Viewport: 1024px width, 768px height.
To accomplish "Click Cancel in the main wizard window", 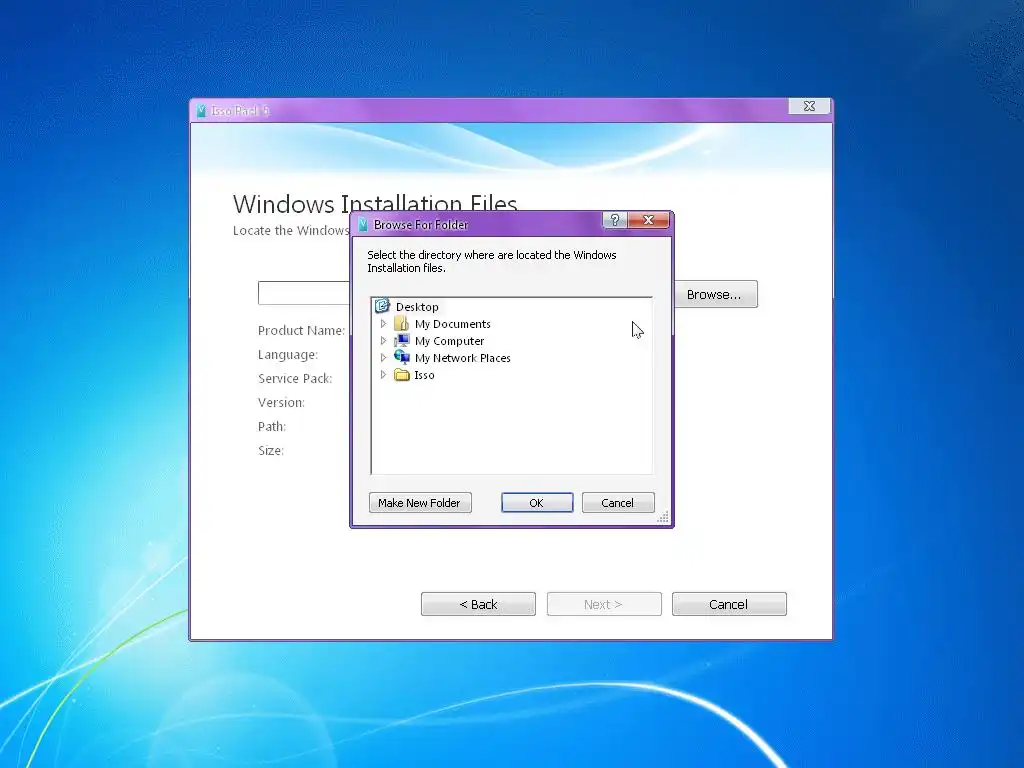I will point(729,604).
